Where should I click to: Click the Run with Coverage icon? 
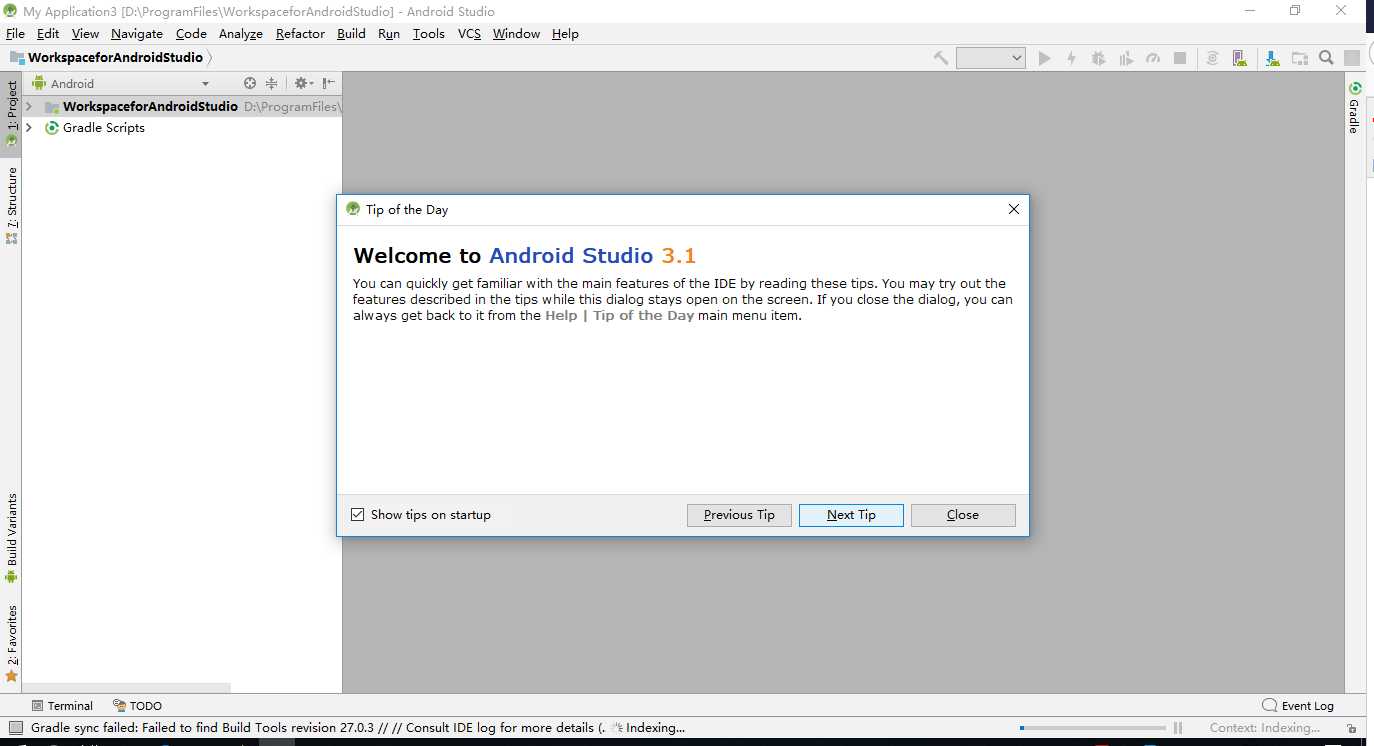tap(1126, 58)
